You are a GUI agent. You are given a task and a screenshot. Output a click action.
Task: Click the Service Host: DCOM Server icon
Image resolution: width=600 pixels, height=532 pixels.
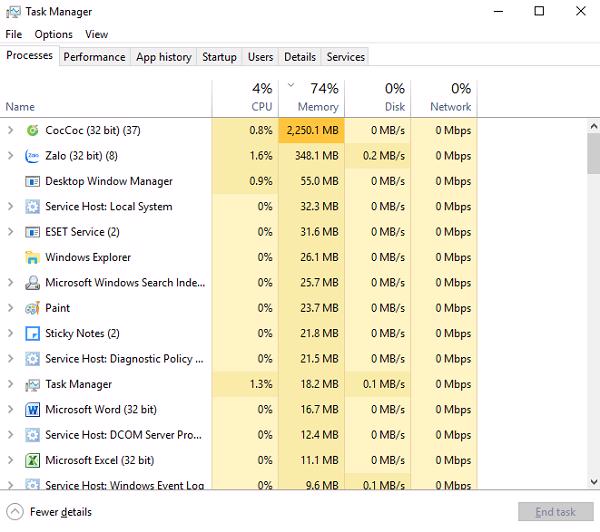(x=33, y=435)
